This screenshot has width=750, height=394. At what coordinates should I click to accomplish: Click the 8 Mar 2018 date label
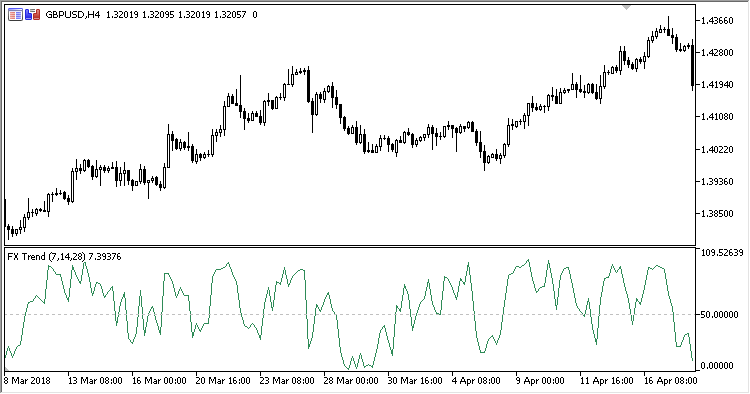[x=27, y=381]
